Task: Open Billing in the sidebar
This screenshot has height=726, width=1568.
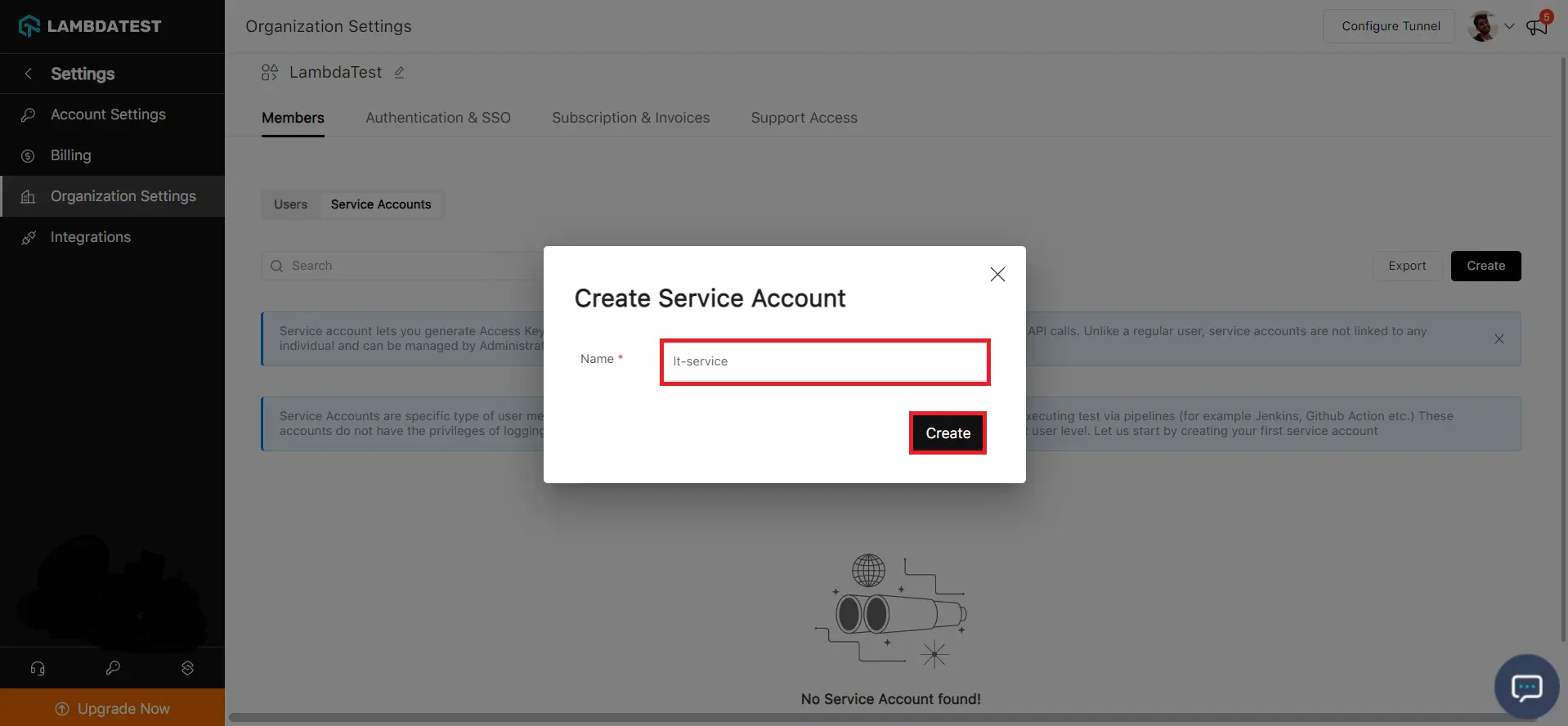Action: pos(71,155)
